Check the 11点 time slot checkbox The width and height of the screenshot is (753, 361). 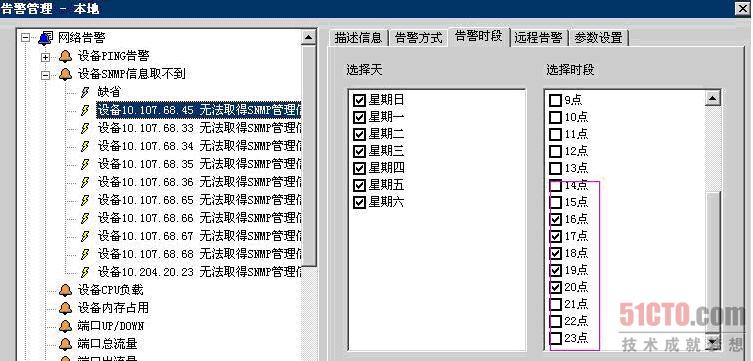tap(556, 134)
